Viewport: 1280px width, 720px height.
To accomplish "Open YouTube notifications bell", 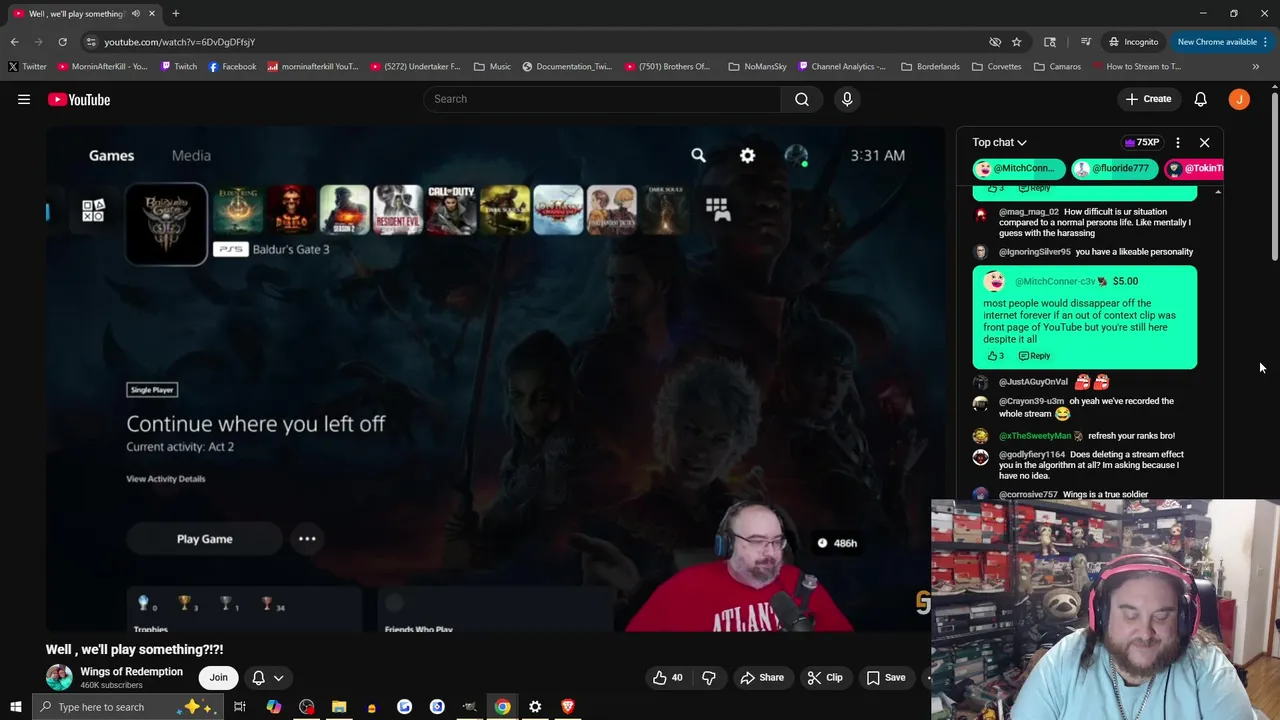I will point(1200,99).
